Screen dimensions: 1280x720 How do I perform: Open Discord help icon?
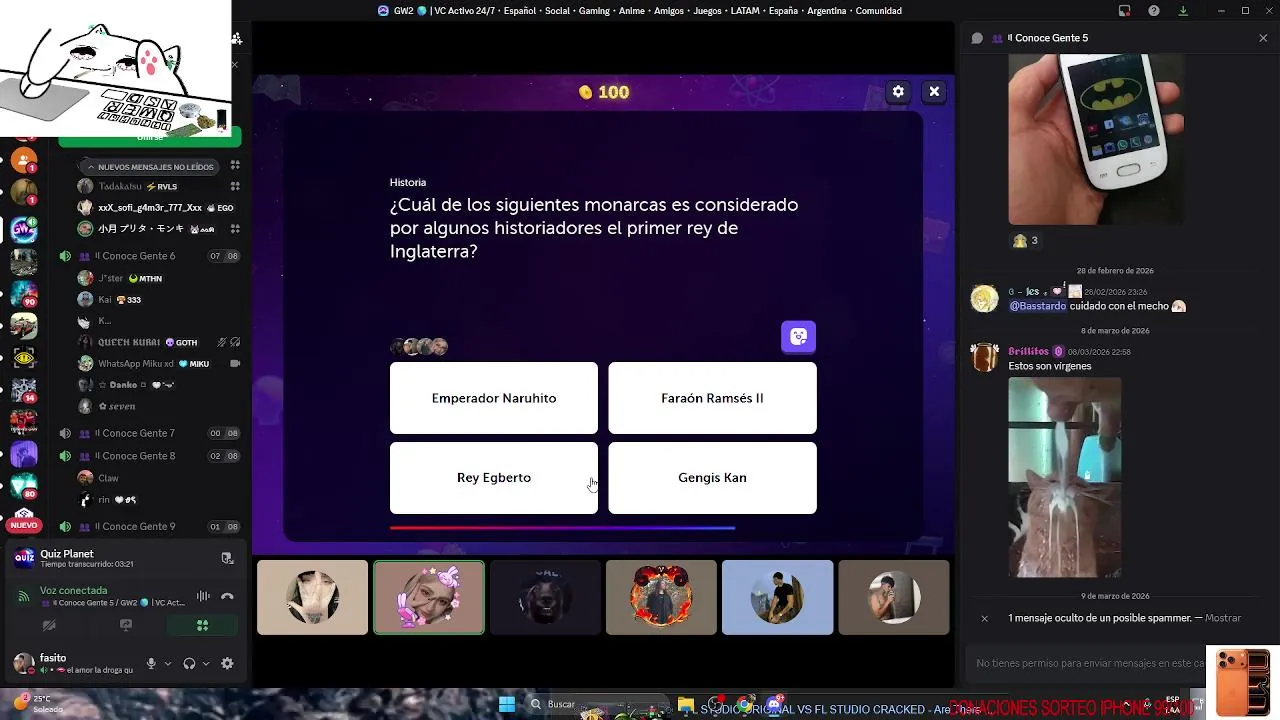[x=1154, y=11]
